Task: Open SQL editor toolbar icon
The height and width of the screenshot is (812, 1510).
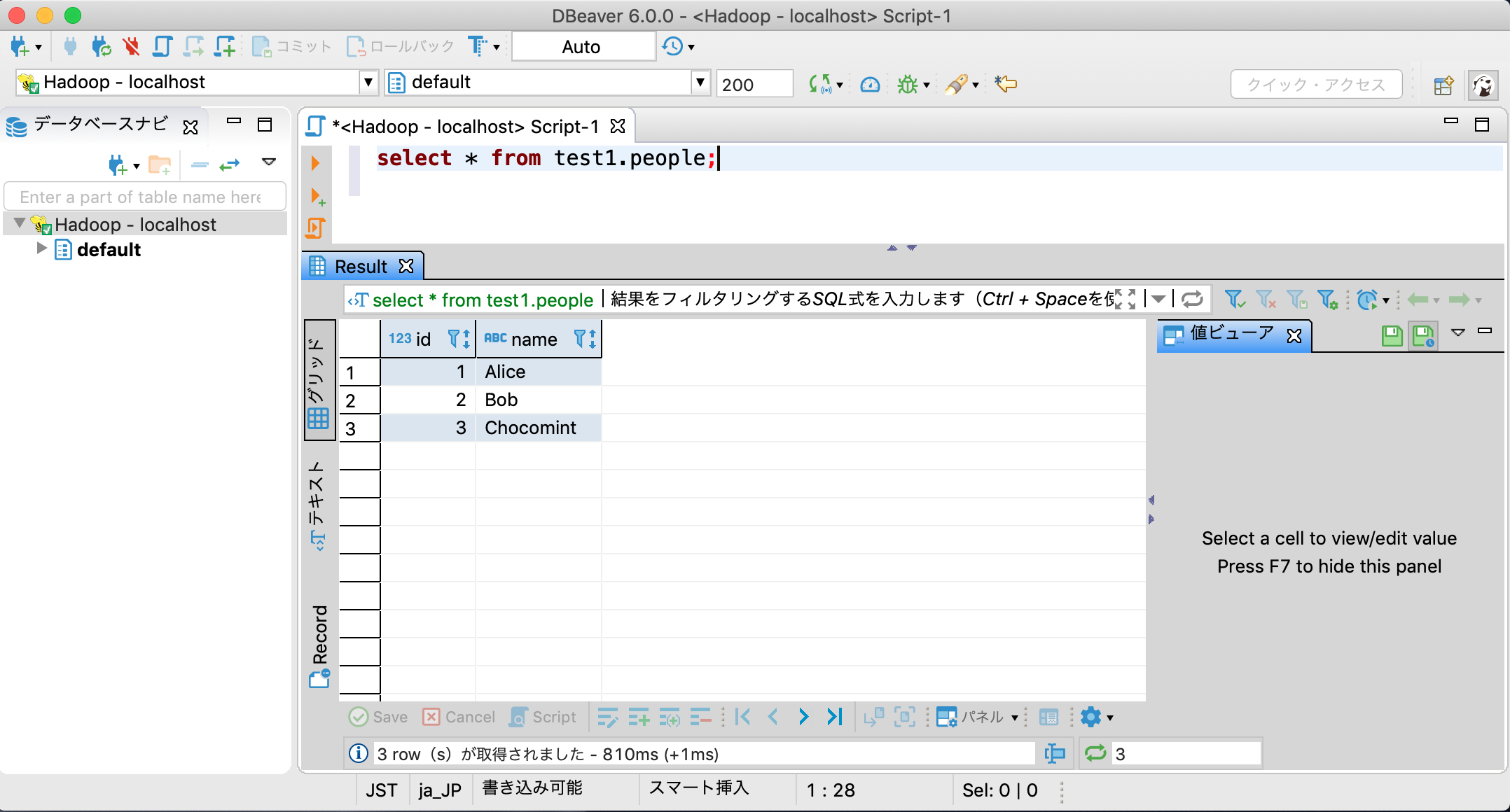Action: 162,47
